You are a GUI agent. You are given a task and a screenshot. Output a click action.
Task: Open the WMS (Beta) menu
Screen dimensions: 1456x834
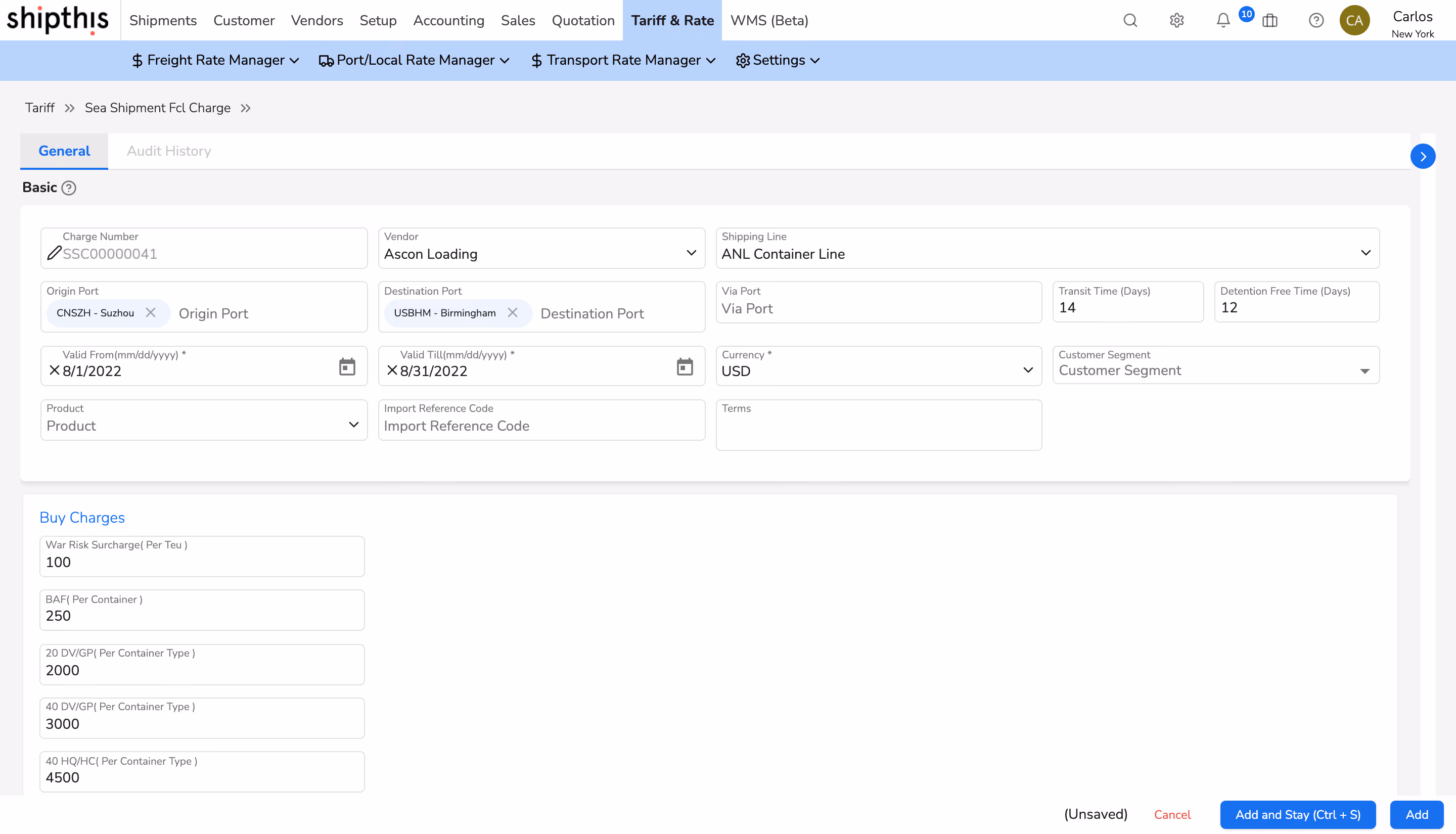(769, 21)
